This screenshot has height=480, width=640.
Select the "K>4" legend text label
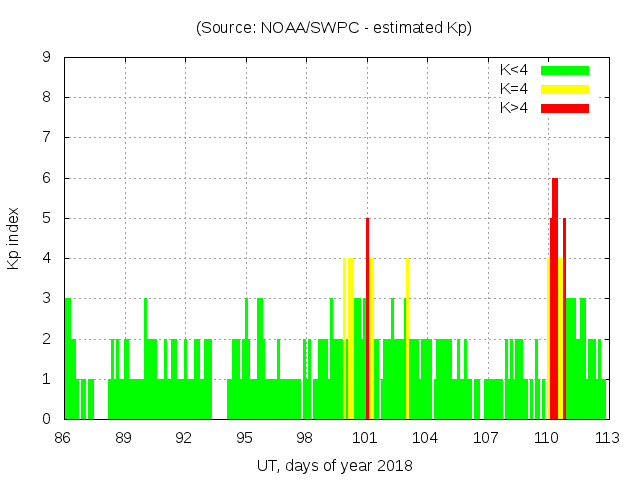[514, 108]
